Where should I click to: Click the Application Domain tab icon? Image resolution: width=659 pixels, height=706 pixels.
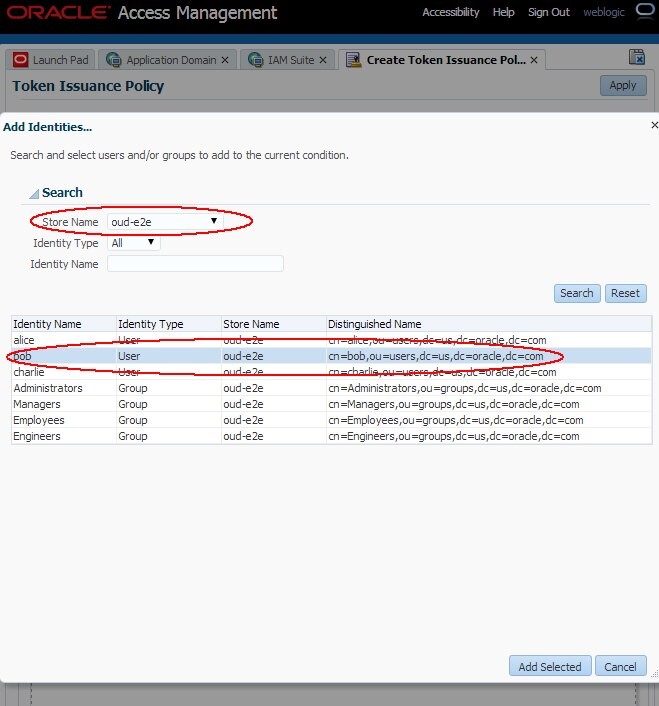113,60
